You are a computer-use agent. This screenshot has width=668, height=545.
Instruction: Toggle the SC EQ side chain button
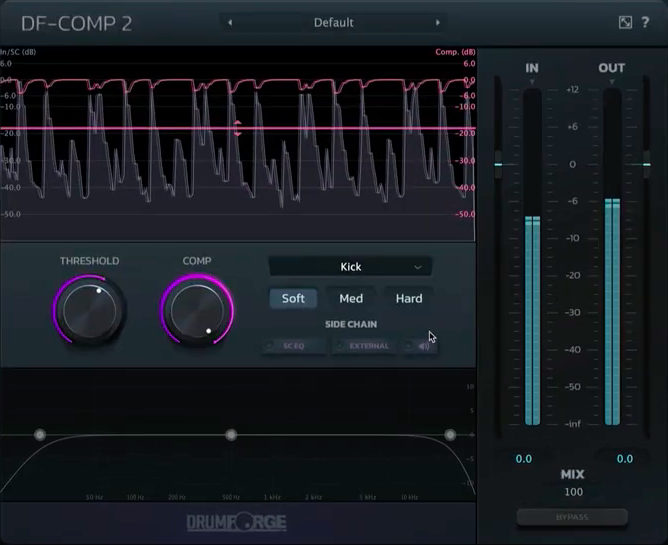[294, 346]
